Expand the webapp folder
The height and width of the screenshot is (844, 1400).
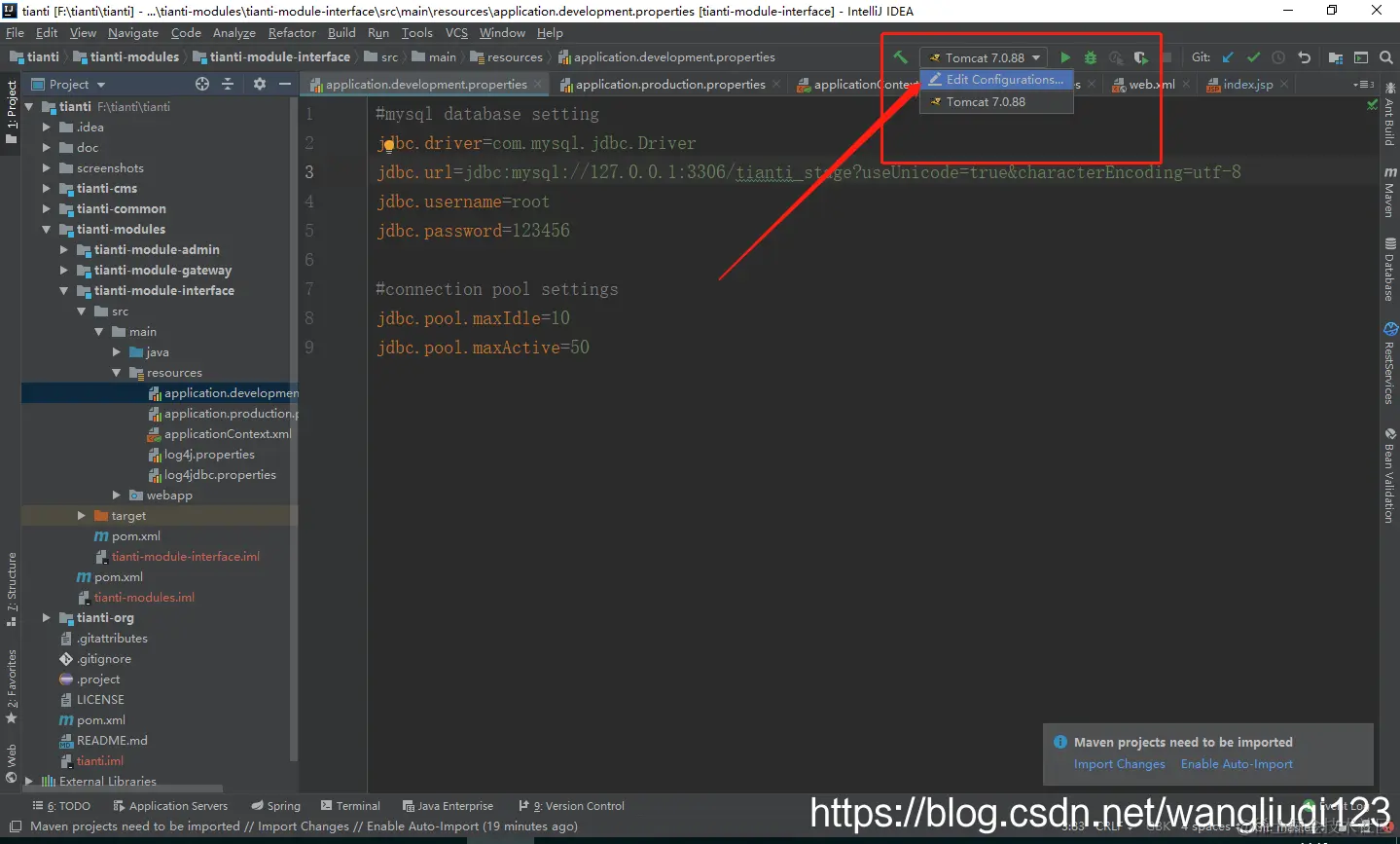(x=117, y=495)
